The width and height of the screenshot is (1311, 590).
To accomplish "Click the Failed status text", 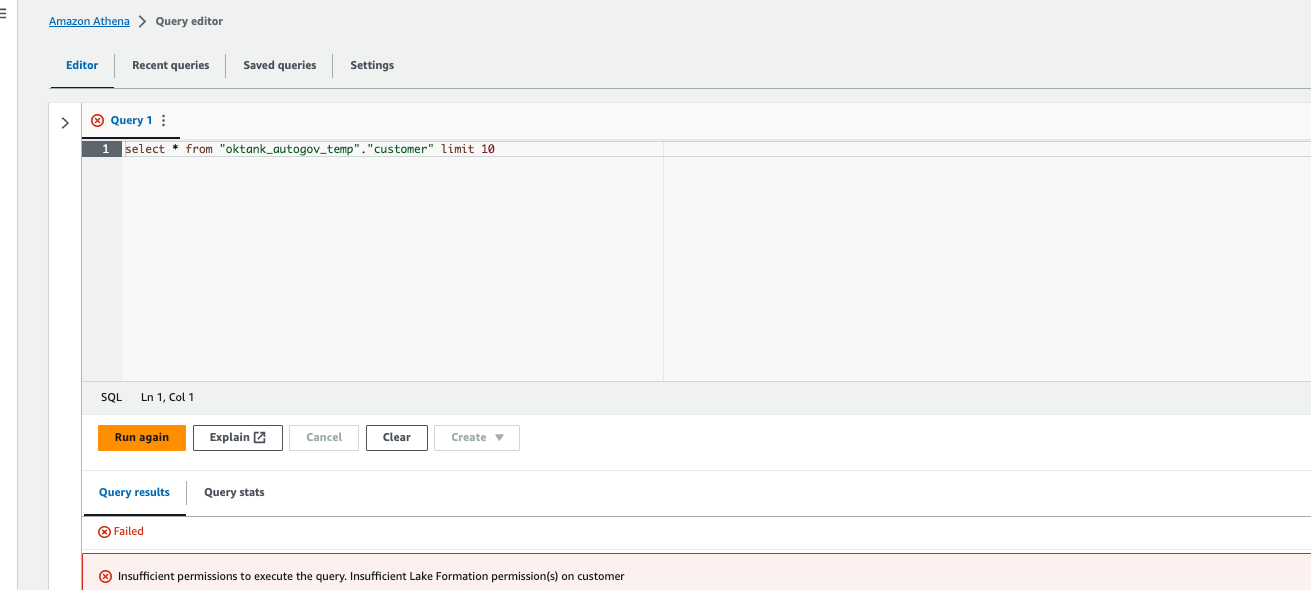I will tap(129, 532).
